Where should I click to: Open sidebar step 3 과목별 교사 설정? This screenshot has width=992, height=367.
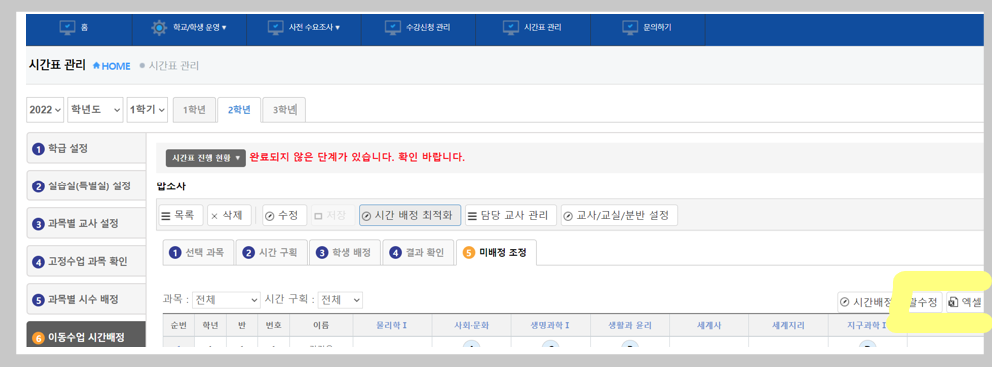point(86,223)
